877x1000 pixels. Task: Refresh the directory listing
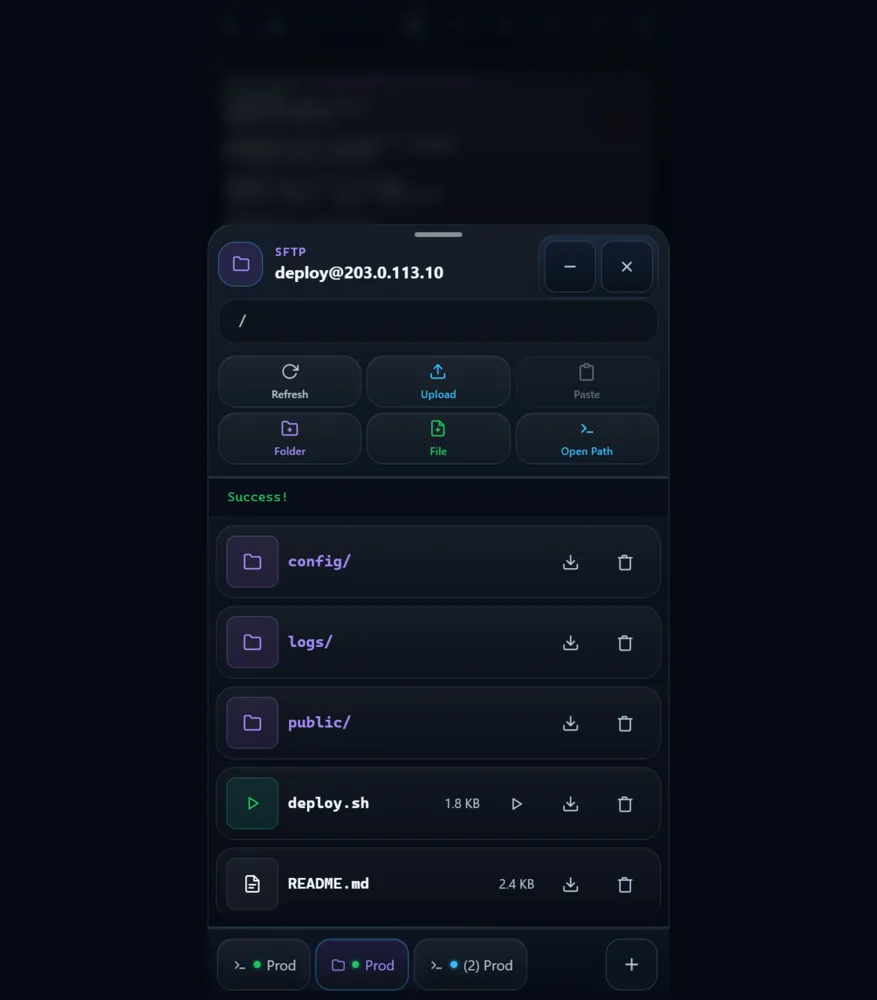click(290, 381)
